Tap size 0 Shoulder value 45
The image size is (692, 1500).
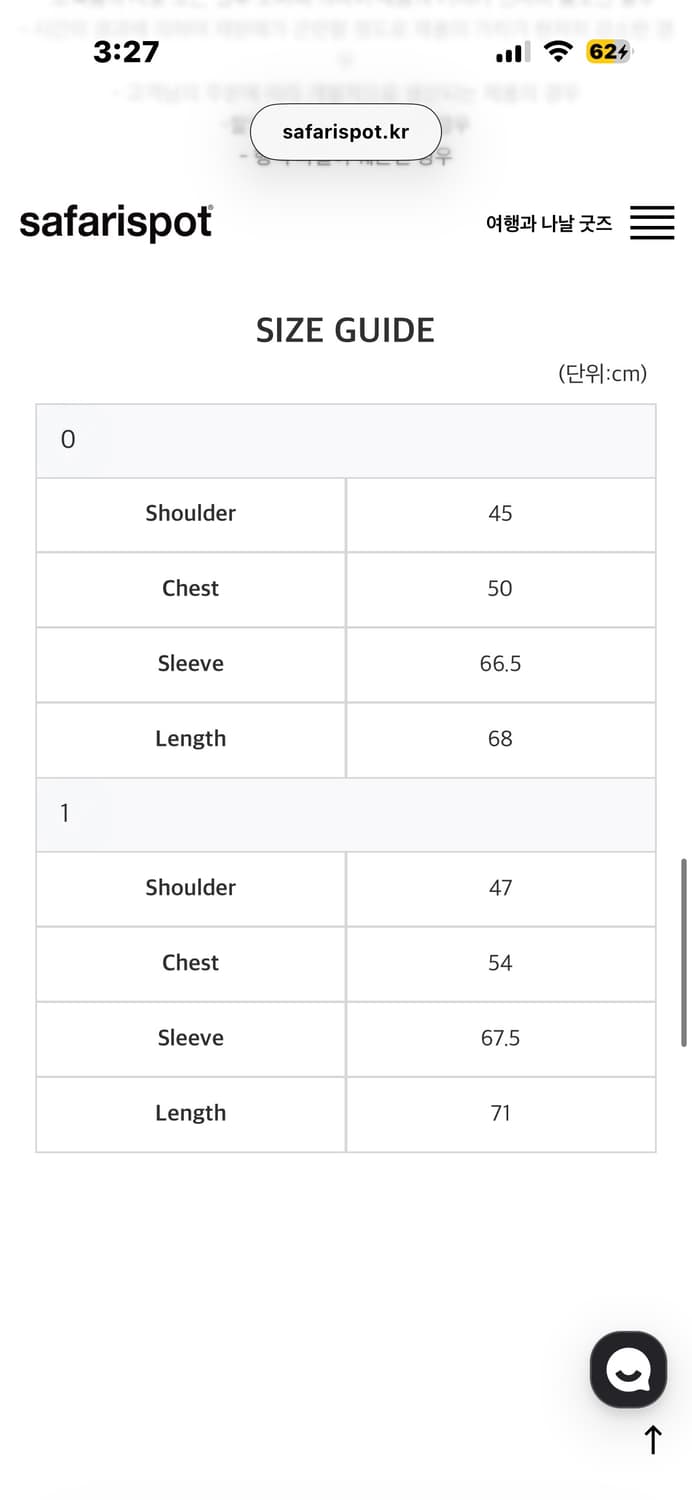tap(500, 514)
